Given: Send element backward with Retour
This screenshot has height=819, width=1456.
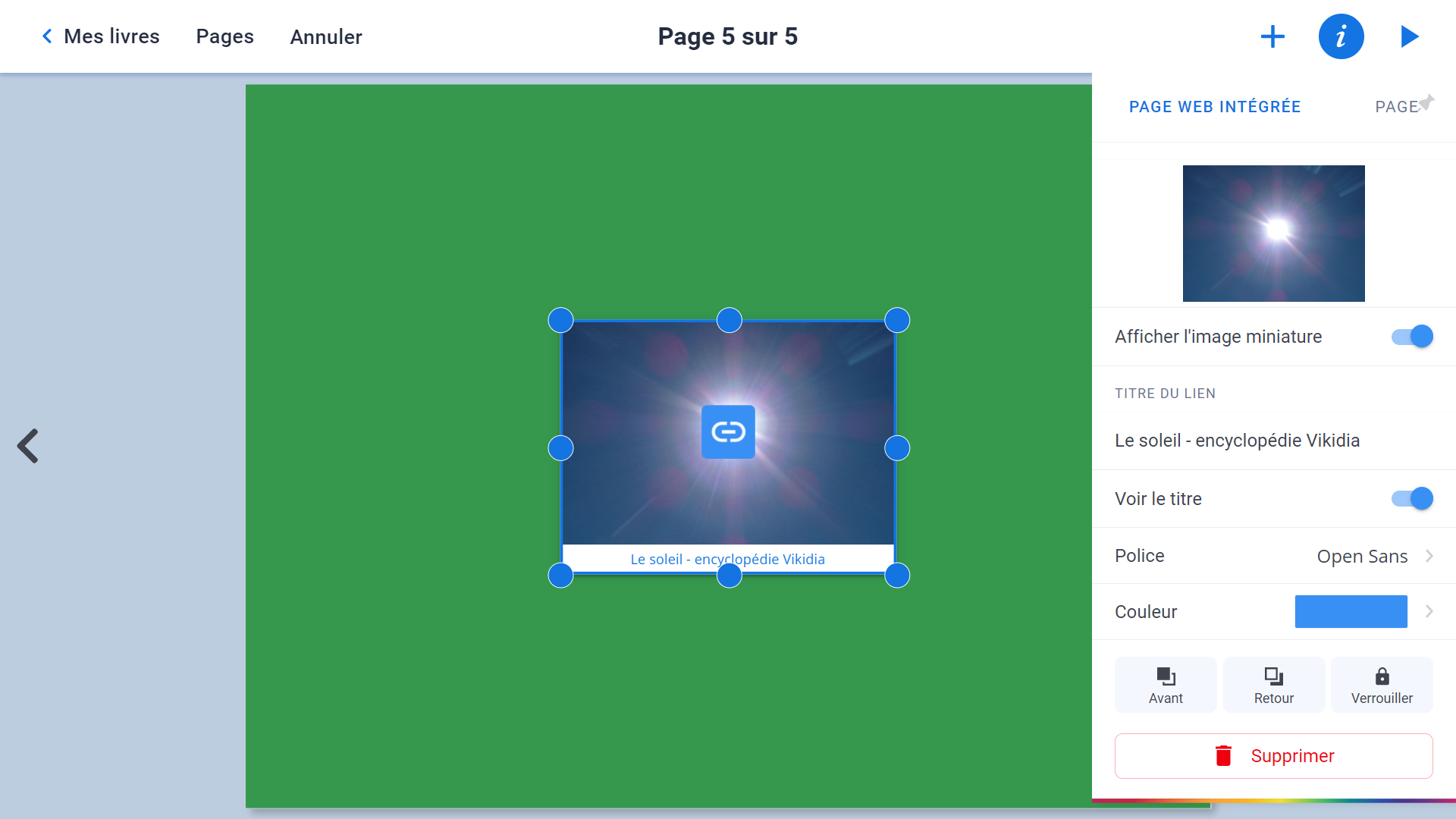Looking at the screenshot, I should click(x=1274, y=685).
